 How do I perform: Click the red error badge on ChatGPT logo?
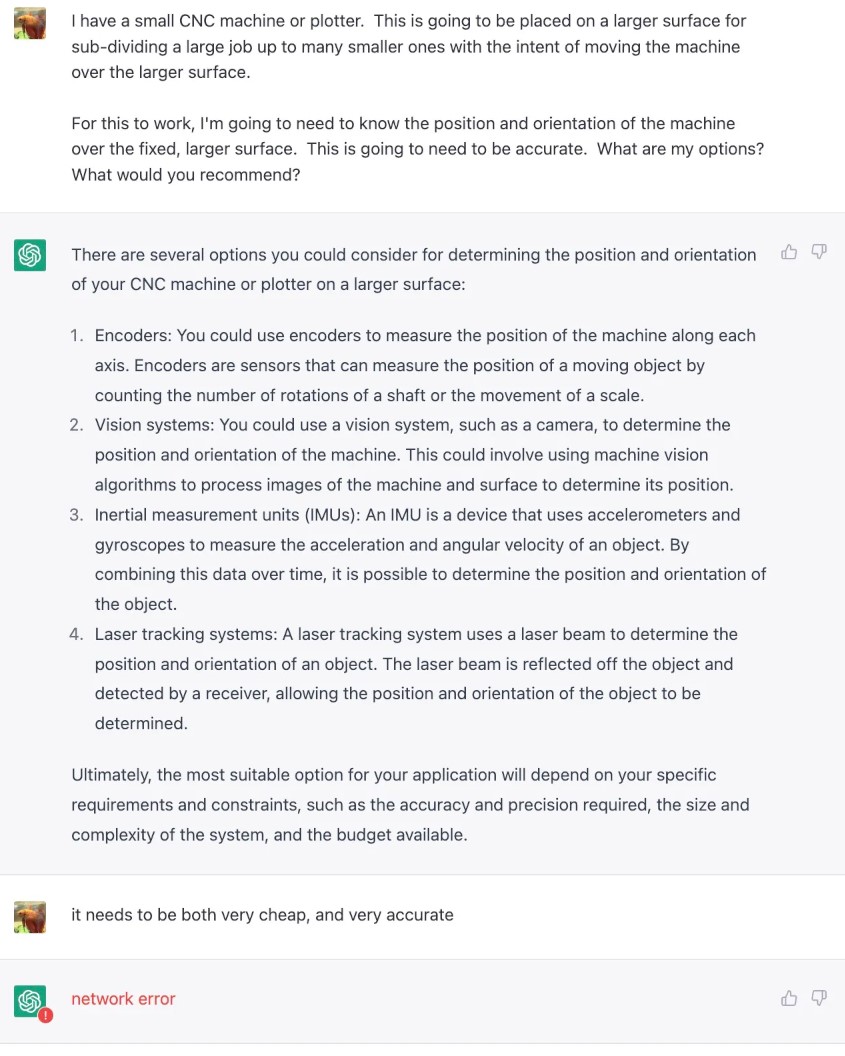[45, 1014]
